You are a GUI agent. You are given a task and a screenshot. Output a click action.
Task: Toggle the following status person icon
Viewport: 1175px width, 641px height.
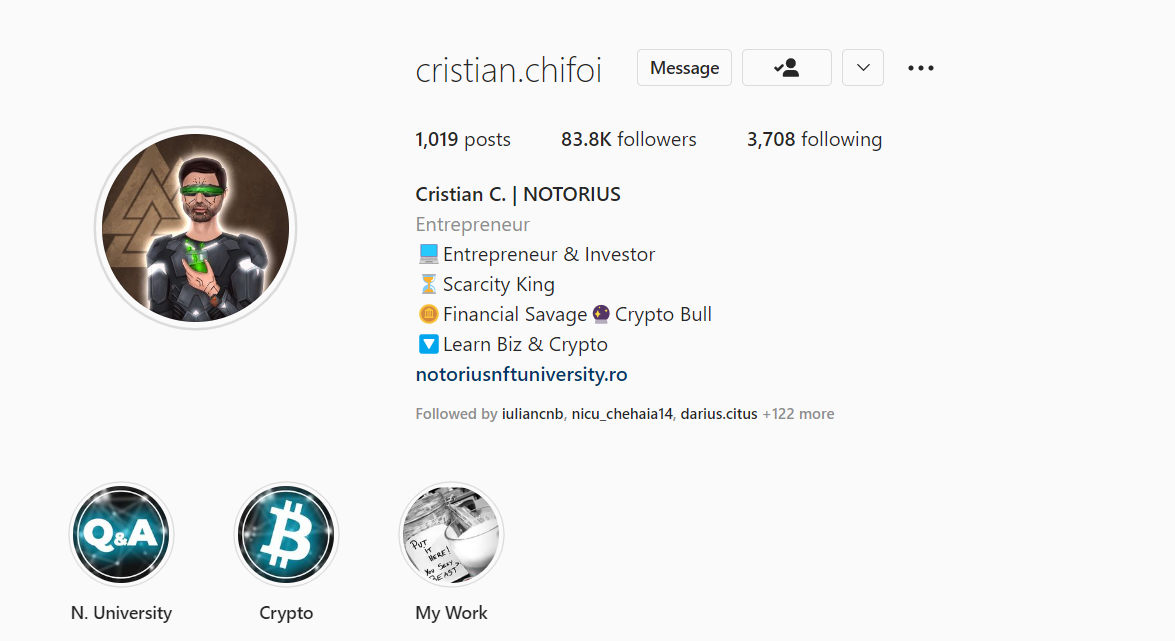[787, 67]
